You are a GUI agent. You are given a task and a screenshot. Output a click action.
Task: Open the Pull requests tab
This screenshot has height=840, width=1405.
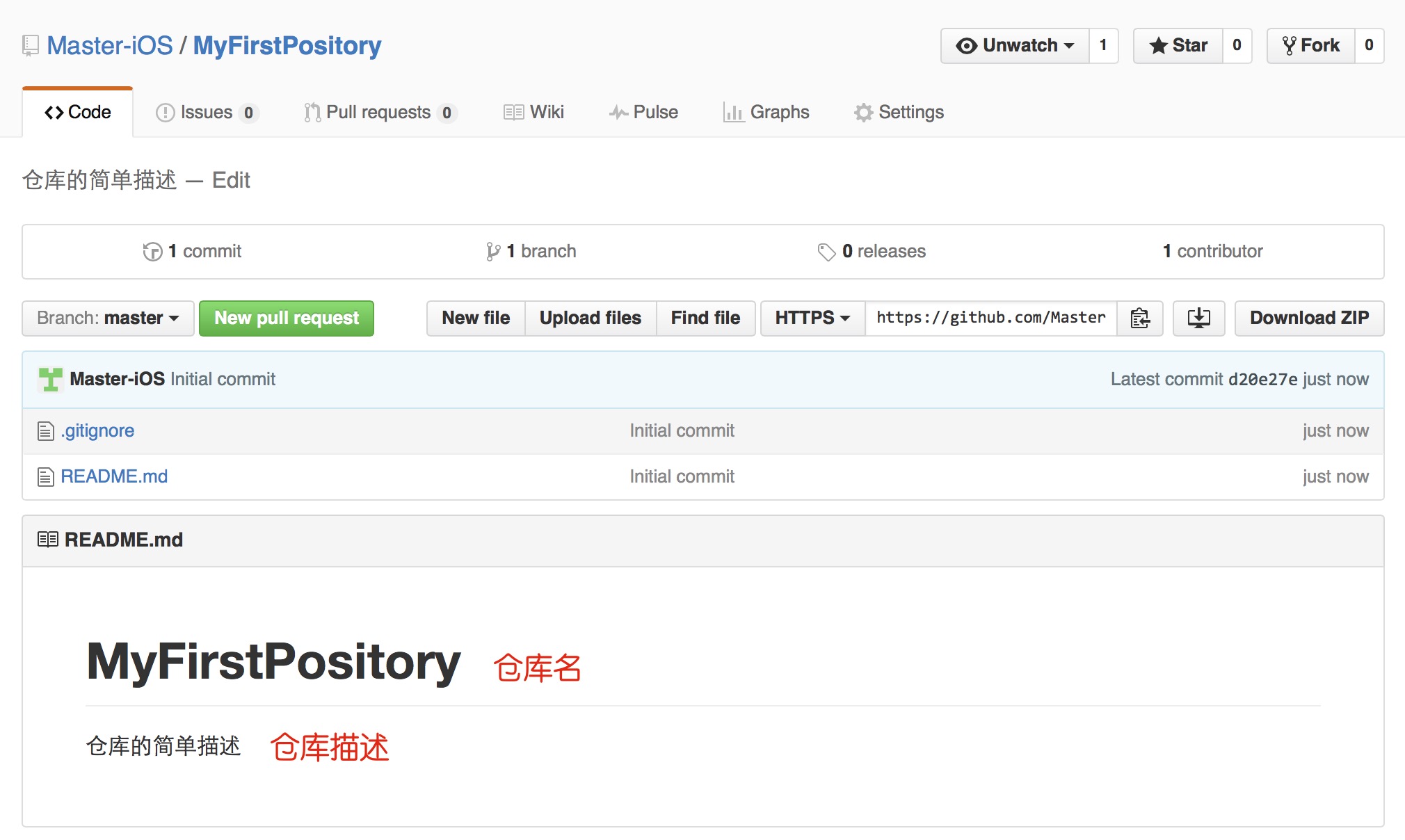click(380, 112)
